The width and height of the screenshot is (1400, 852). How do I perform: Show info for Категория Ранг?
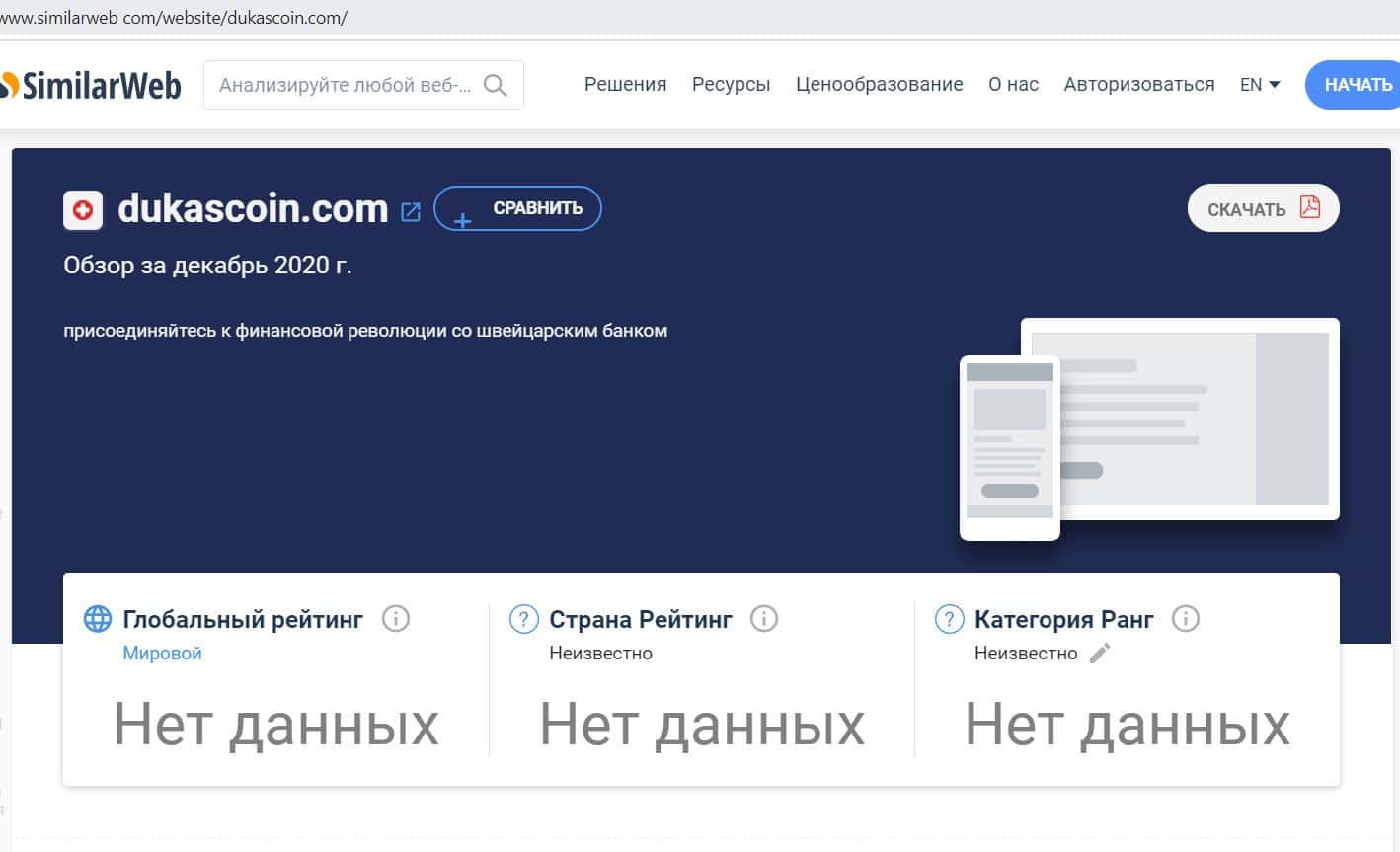coord(1186,619)
